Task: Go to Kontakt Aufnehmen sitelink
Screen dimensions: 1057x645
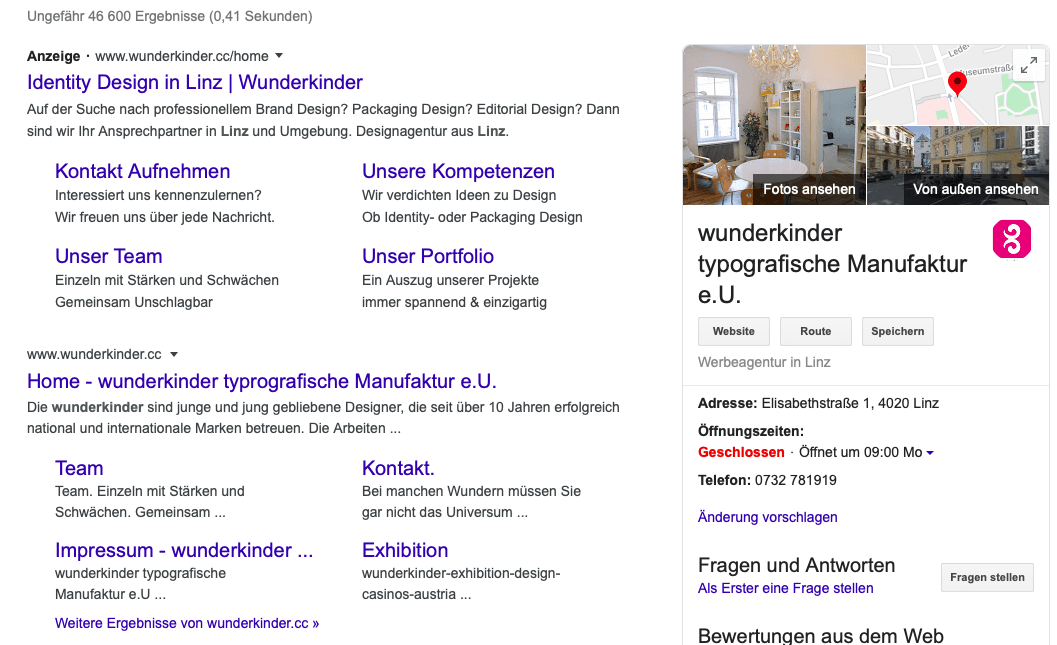Action: [x=143, y=171]
